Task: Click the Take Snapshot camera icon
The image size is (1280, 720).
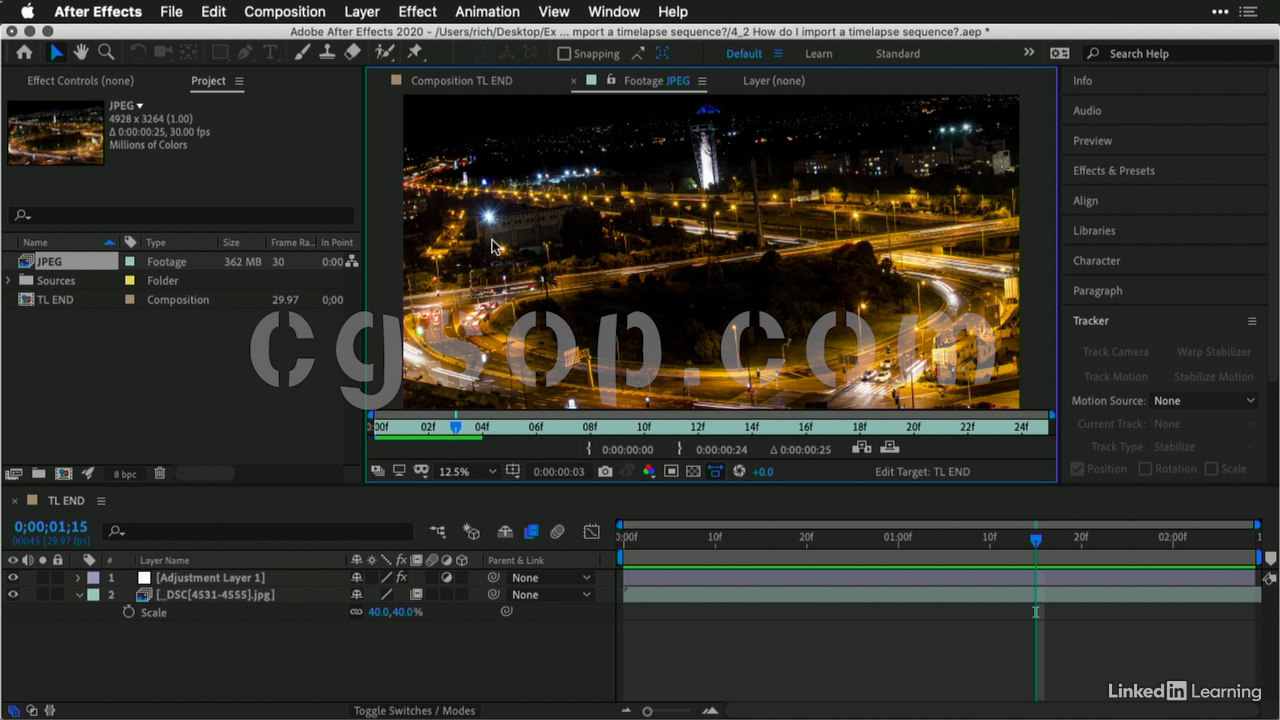Action: click(605, 471)
